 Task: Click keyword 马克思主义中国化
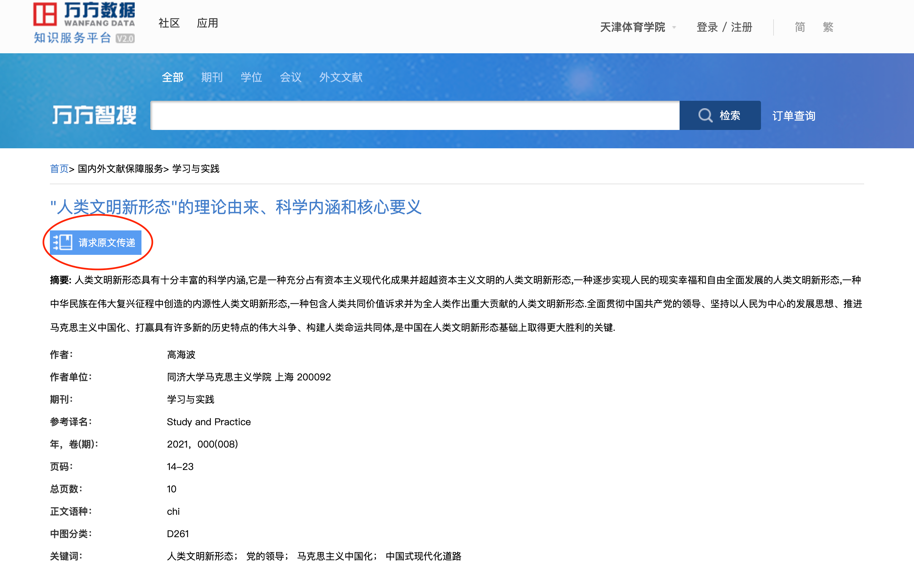point(335,556)
